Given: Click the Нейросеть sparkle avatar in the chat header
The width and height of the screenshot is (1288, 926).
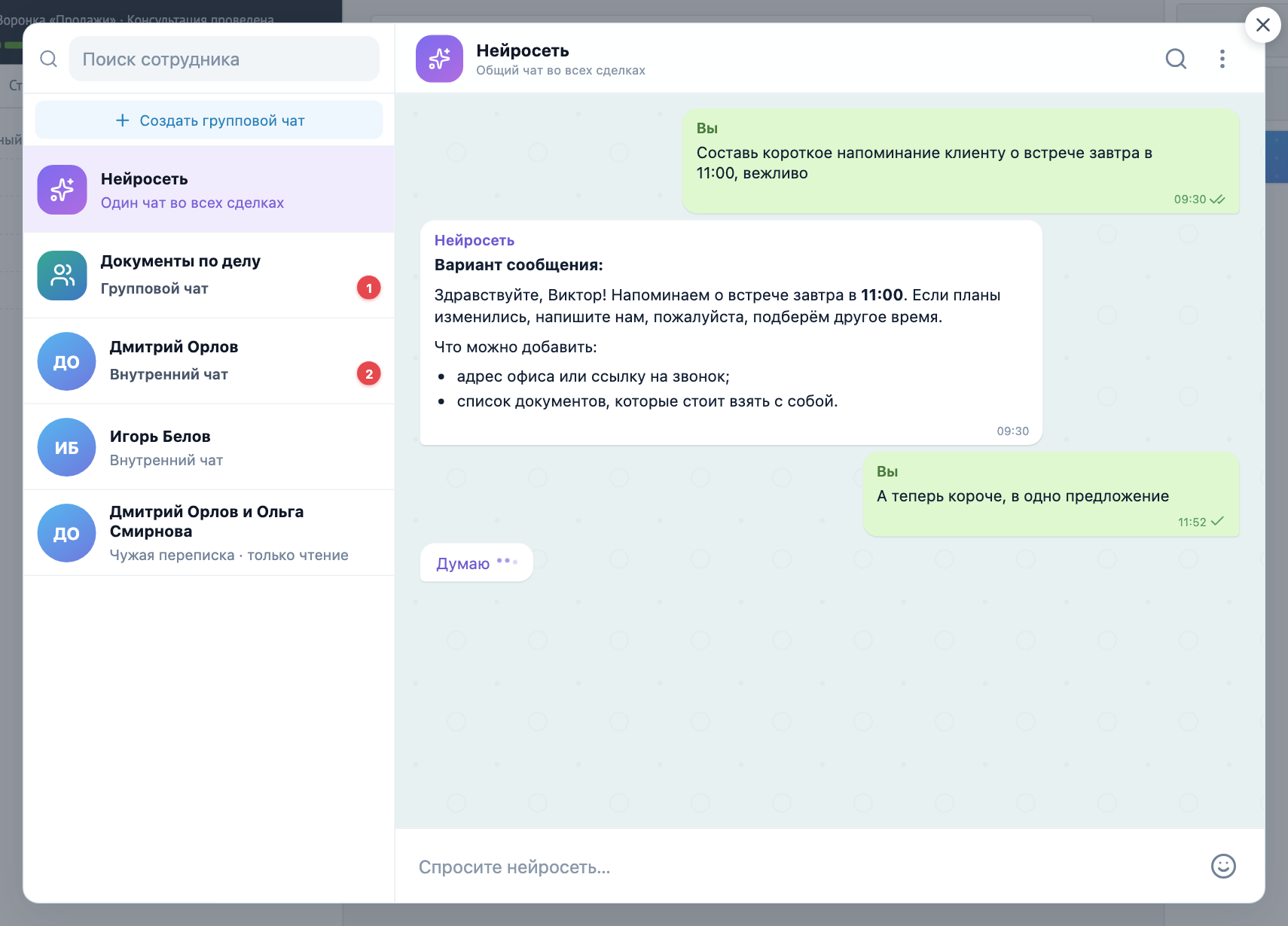Looking at the screenshot, I should click(x=439, y=59).
